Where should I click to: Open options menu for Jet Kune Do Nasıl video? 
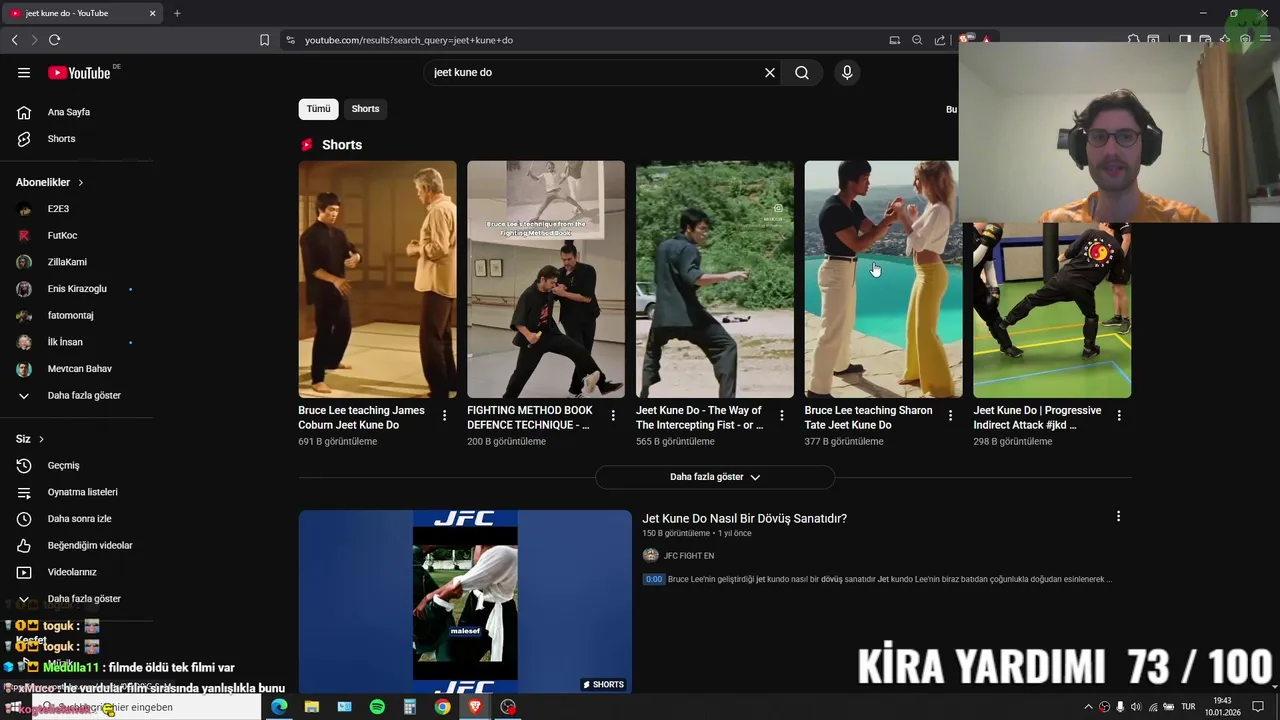[x=1118, y=517]
